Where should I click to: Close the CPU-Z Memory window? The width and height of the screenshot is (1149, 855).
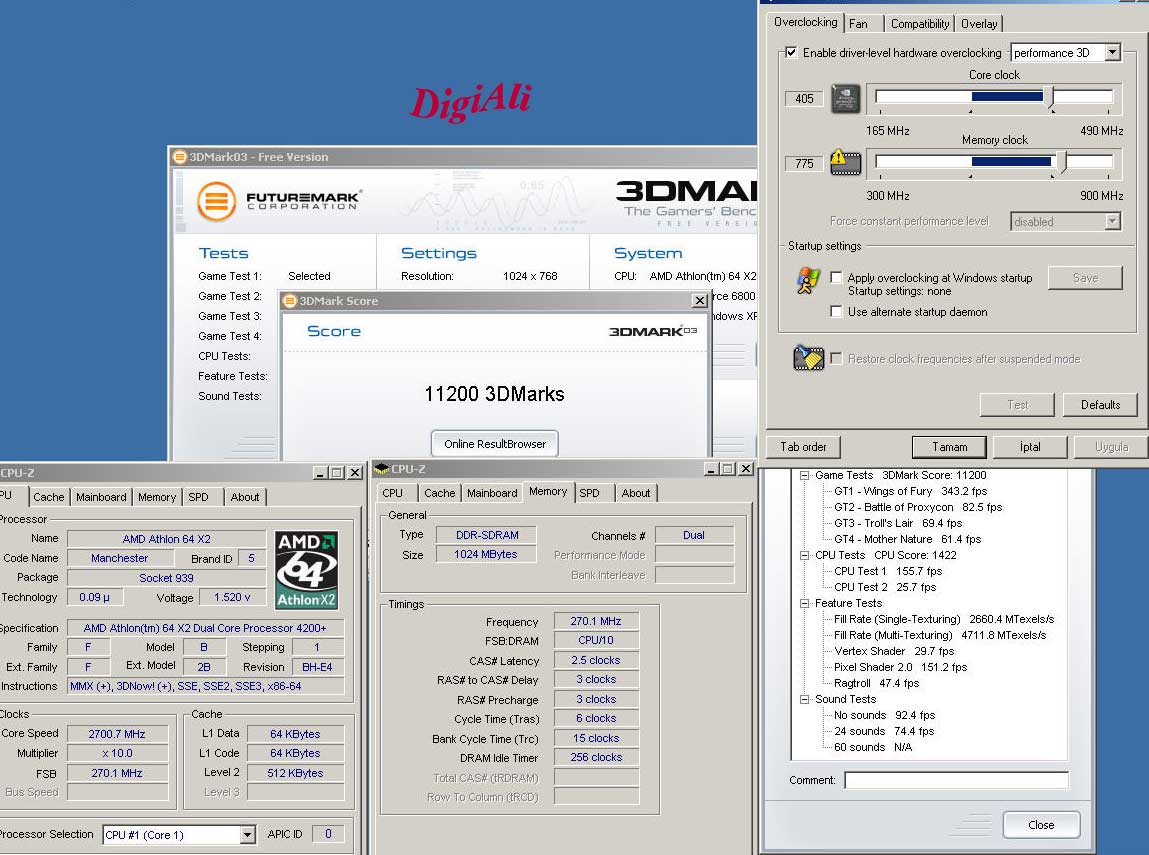coord(745,468)
